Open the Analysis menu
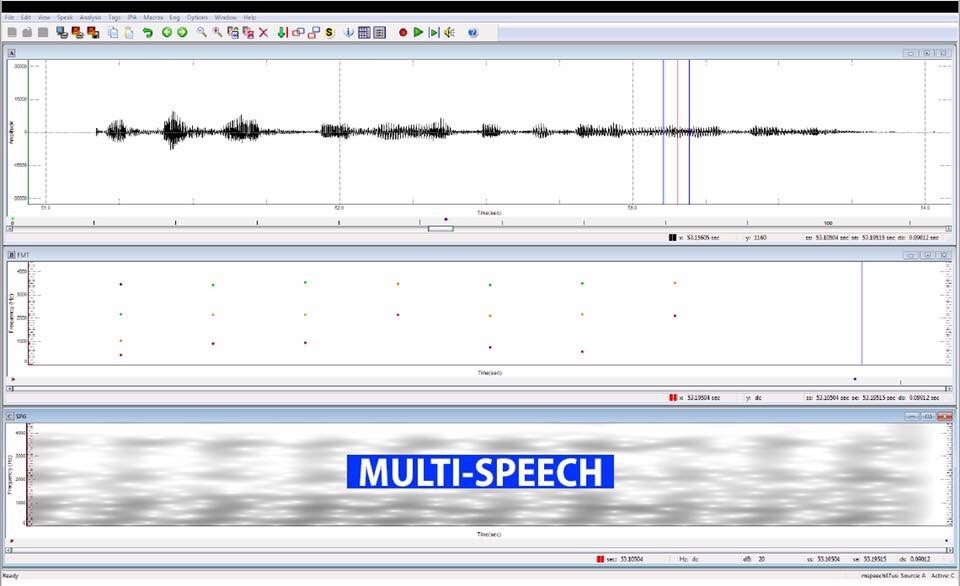The width and height of the screenshot is (960, 586). tap(91, 17)
